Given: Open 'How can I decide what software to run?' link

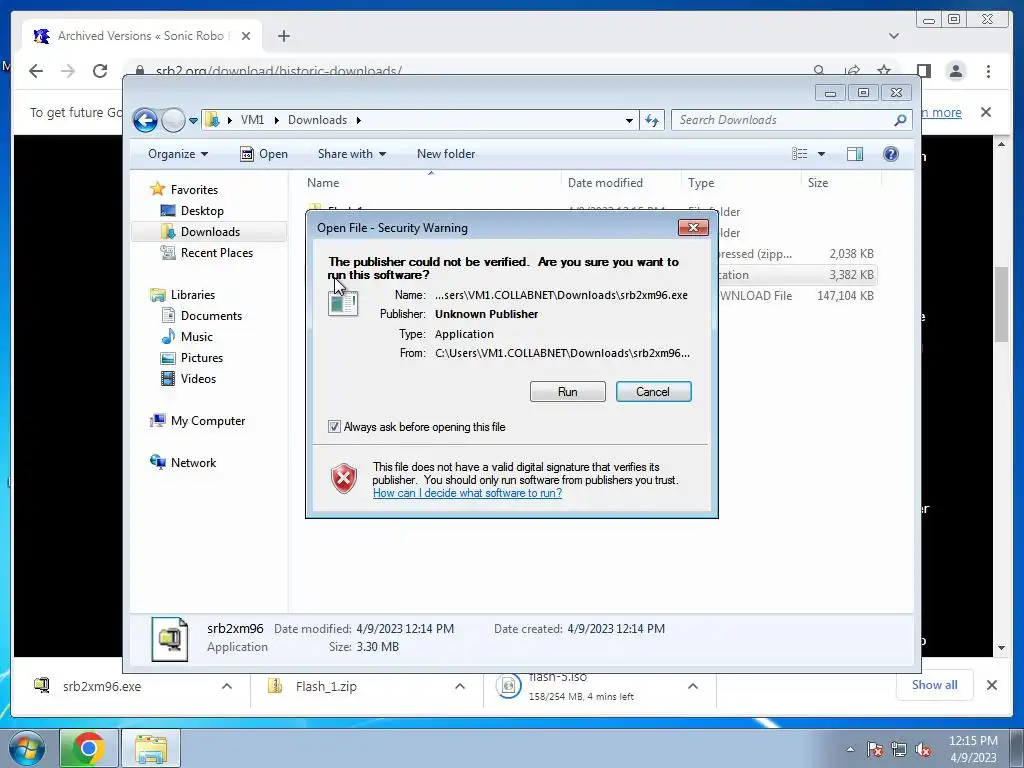Looking at the screenshot, I should 468,493.
